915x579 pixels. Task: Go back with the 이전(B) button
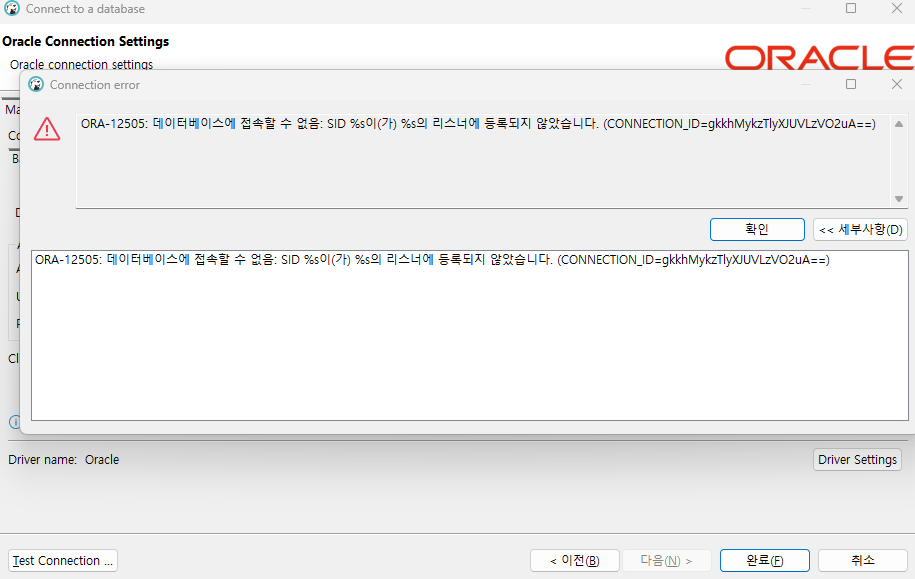575,560
